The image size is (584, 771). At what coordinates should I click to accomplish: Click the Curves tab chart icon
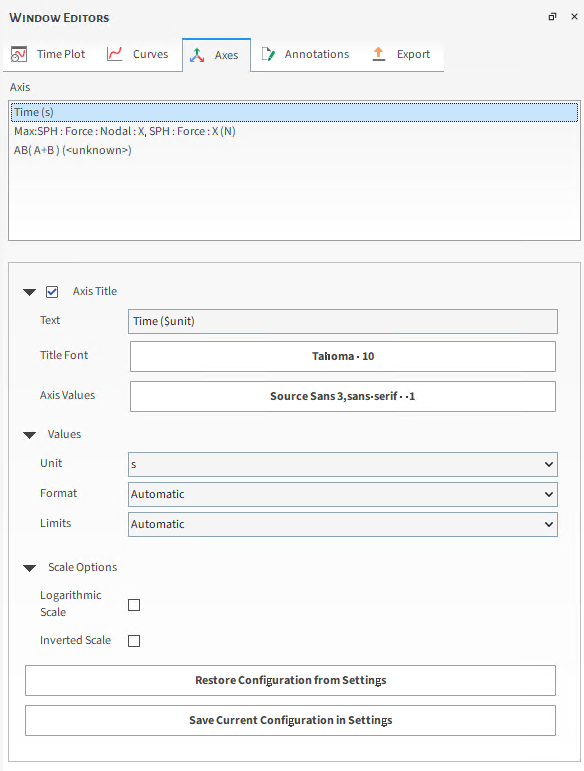click(x=114, y=54)
